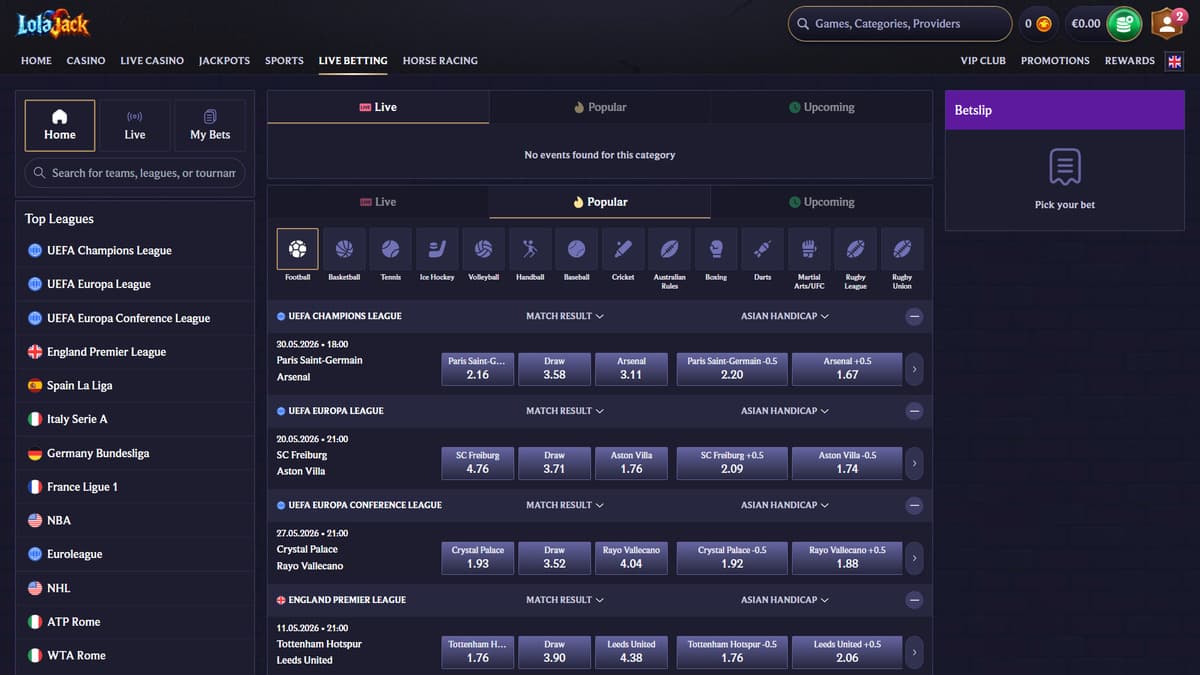This screenshot has height=675, width=1200.
Task: Collapse the England Premier League section
Action: (914, 600)
